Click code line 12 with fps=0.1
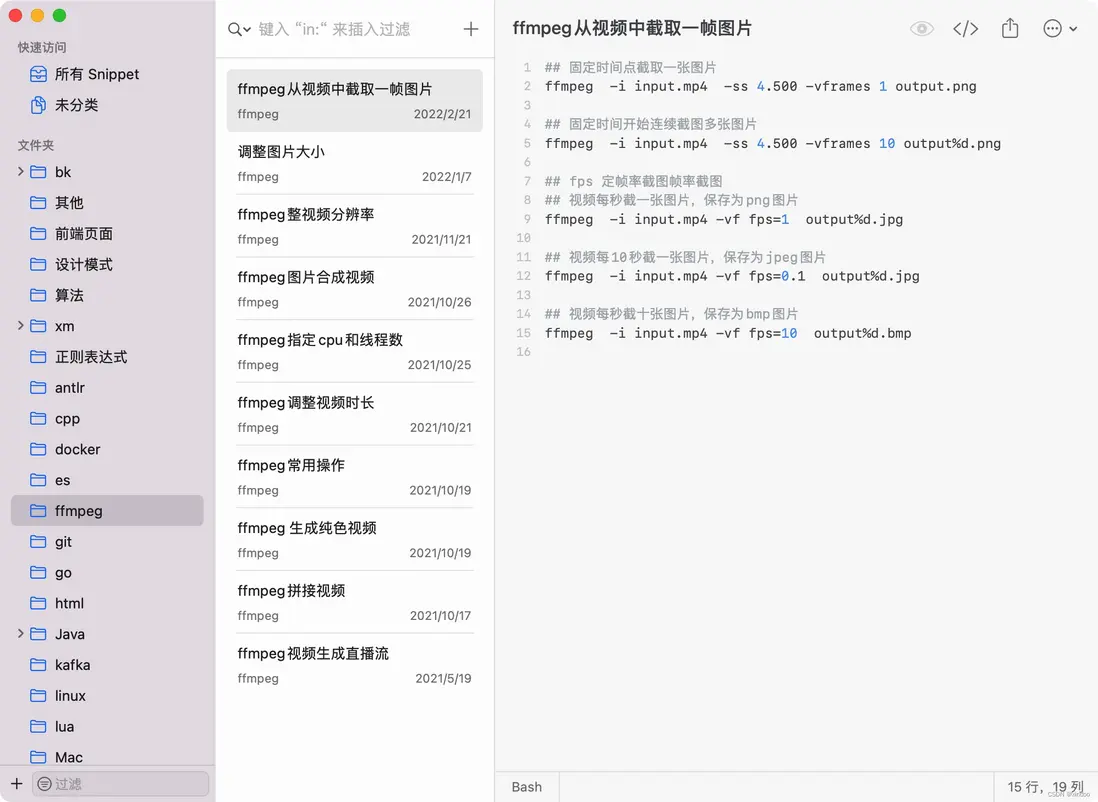The image size is (1098, 802). pos(732,276)
